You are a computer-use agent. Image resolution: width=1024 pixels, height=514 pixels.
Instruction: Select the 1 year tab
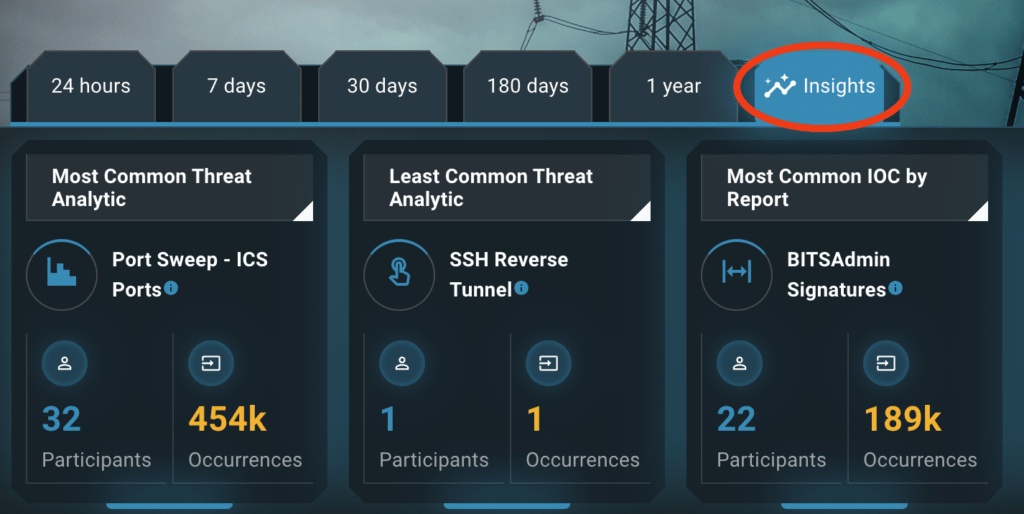[673, 86]
